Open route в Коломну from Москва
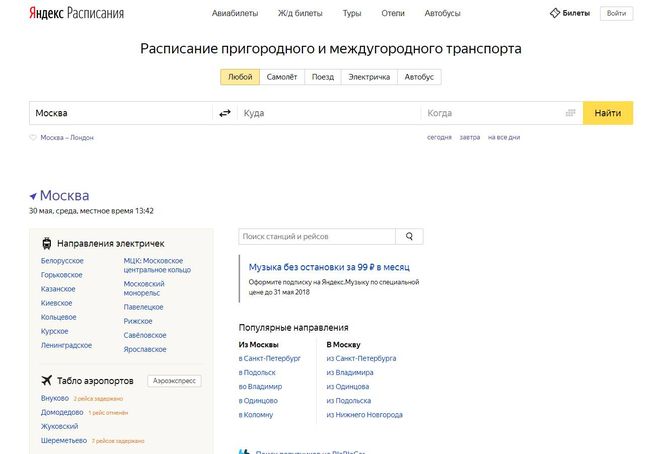The height and width of the screenshot is (454, 670). (x=256, y=415)
